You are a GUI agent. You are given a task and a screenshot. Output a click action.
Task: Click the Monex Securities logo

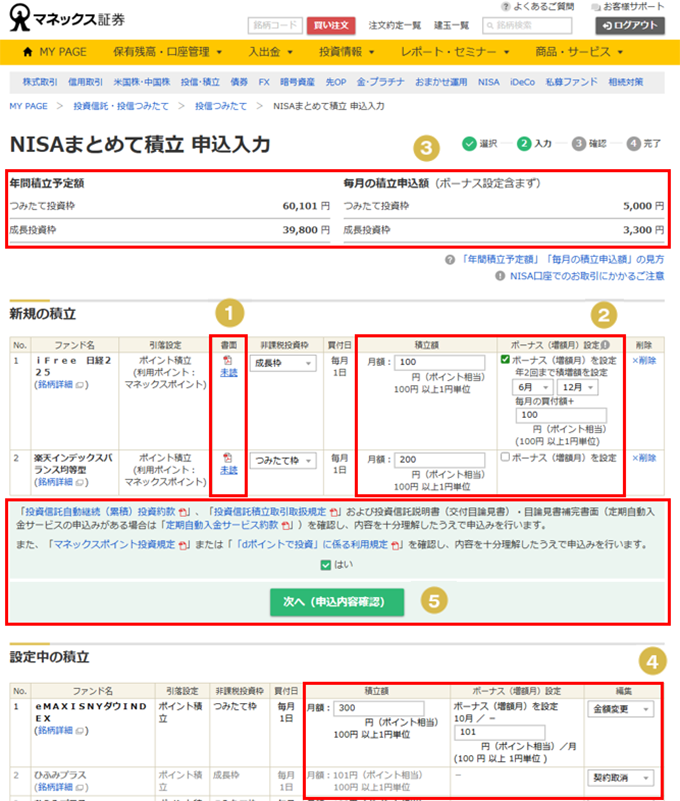(67, 18)
